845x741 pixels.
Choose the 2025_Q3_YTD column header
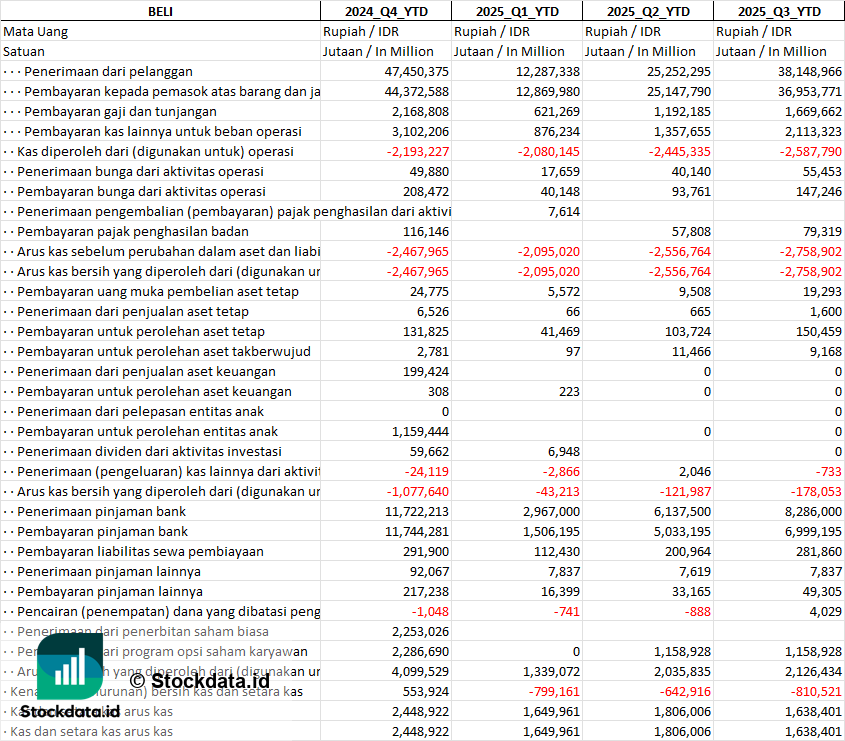click(x=779, y=11)
